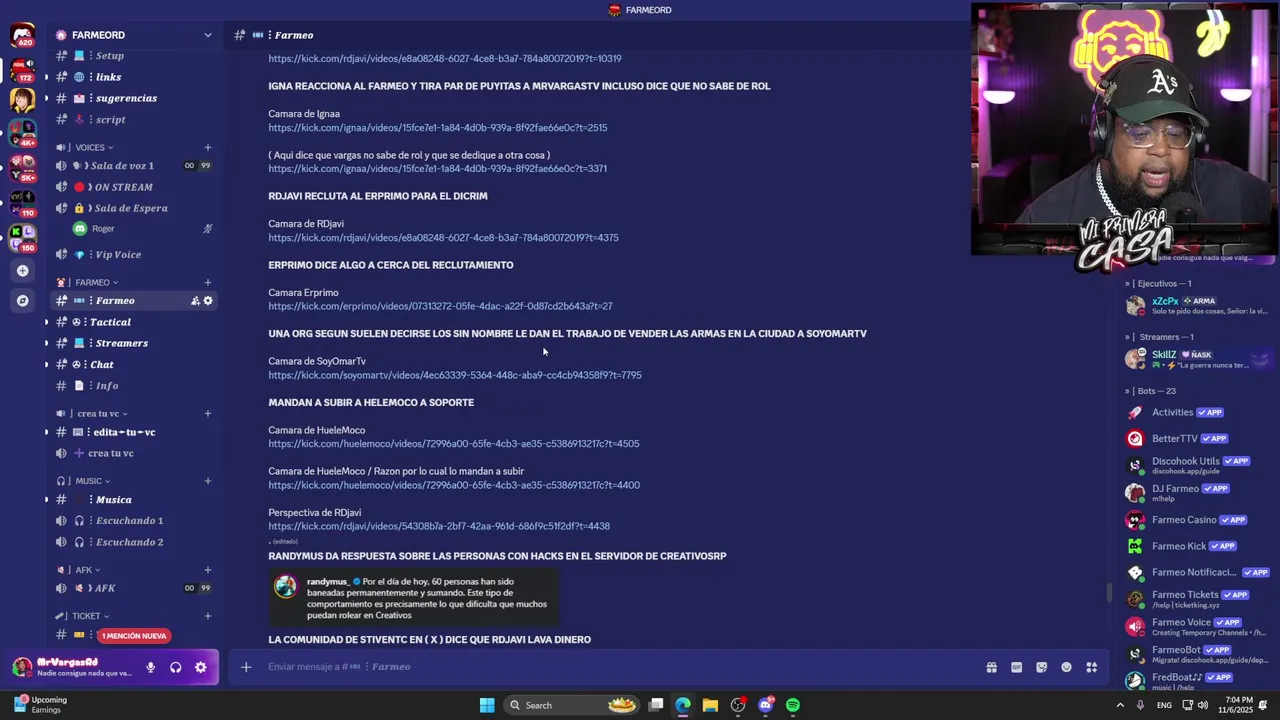The width and height of the screenshot is (1280, 720).
Task: Open rdjavi link ending in t=4438
Action: tap(439, 526)
